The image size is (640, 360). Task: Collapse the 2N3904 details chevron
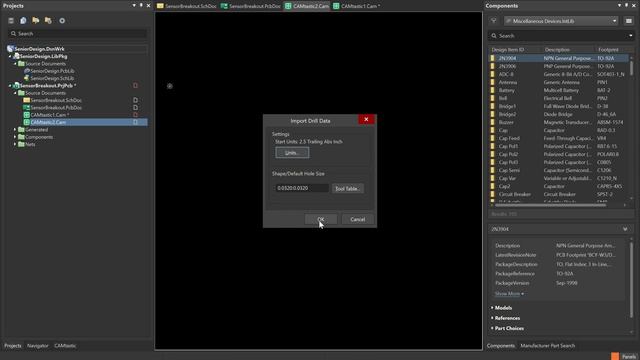(625, 229)
